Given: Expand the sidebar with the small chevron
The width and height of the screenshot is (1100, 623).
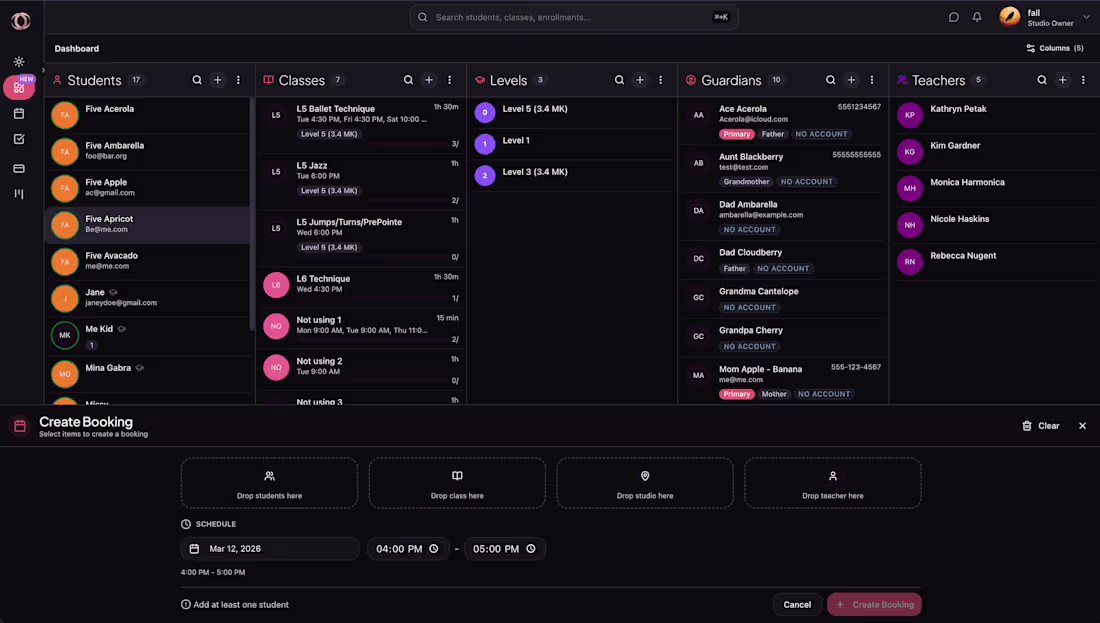Looking at the screenshot, I should (x=43, y=70).
